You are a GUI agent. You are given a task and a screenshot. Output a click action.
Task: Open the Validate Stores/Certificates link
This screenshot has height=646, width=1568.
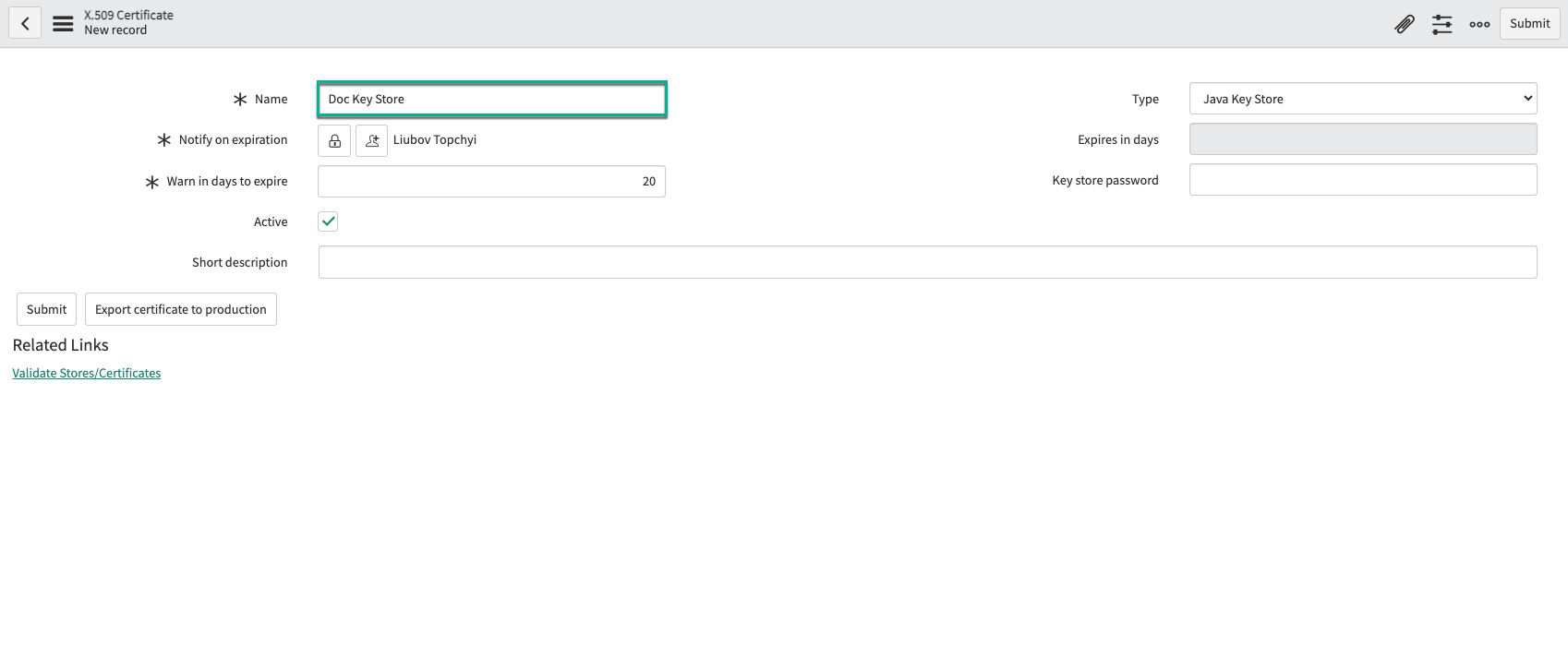tap(87, 373)
